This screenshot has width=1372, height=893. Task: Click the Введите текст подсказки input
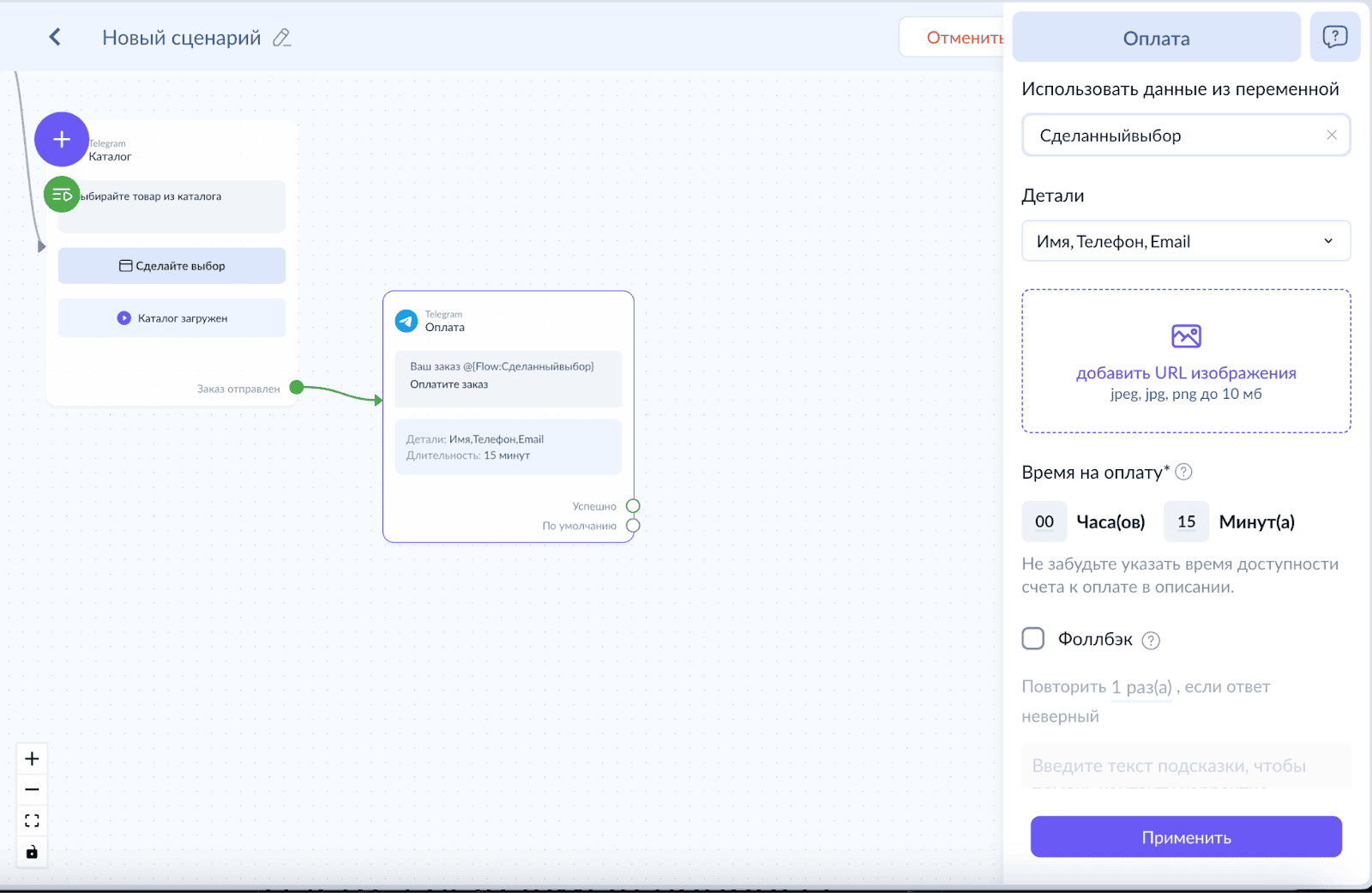[x=1186, y=766]
